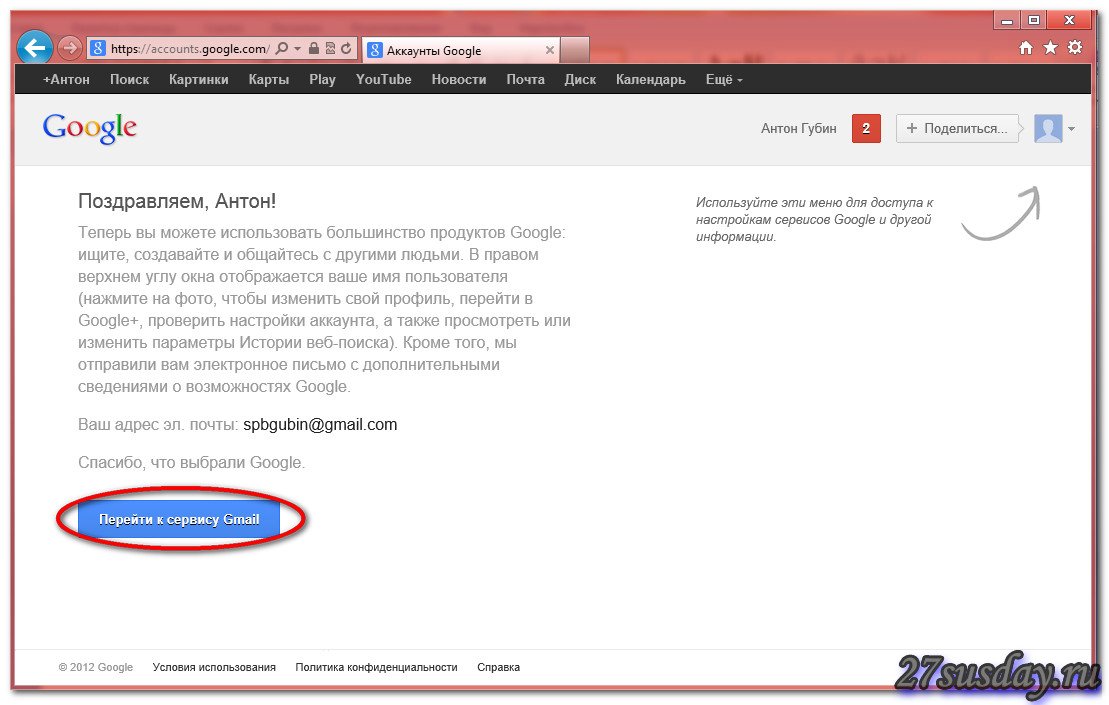Open Календарь in the Google bar
The width and height of the screenshot is (1109, 705).
(x=651, y=80)
